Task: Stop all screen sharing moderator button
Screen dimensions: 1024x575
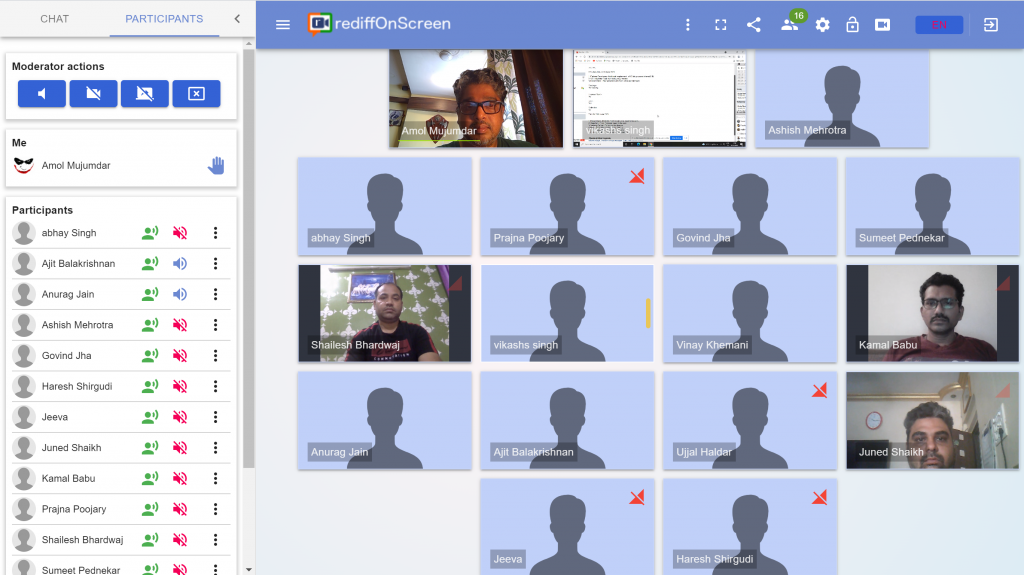Action: 145,93
